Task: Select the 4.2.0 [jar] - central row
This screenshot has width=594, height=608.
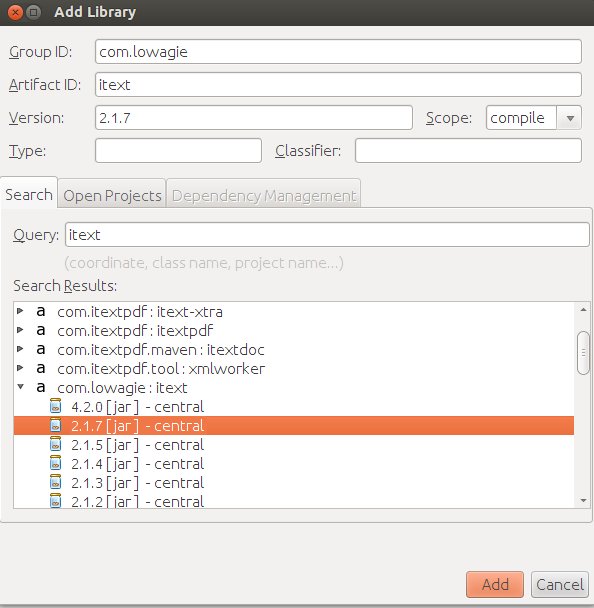Action: [294, 406]
